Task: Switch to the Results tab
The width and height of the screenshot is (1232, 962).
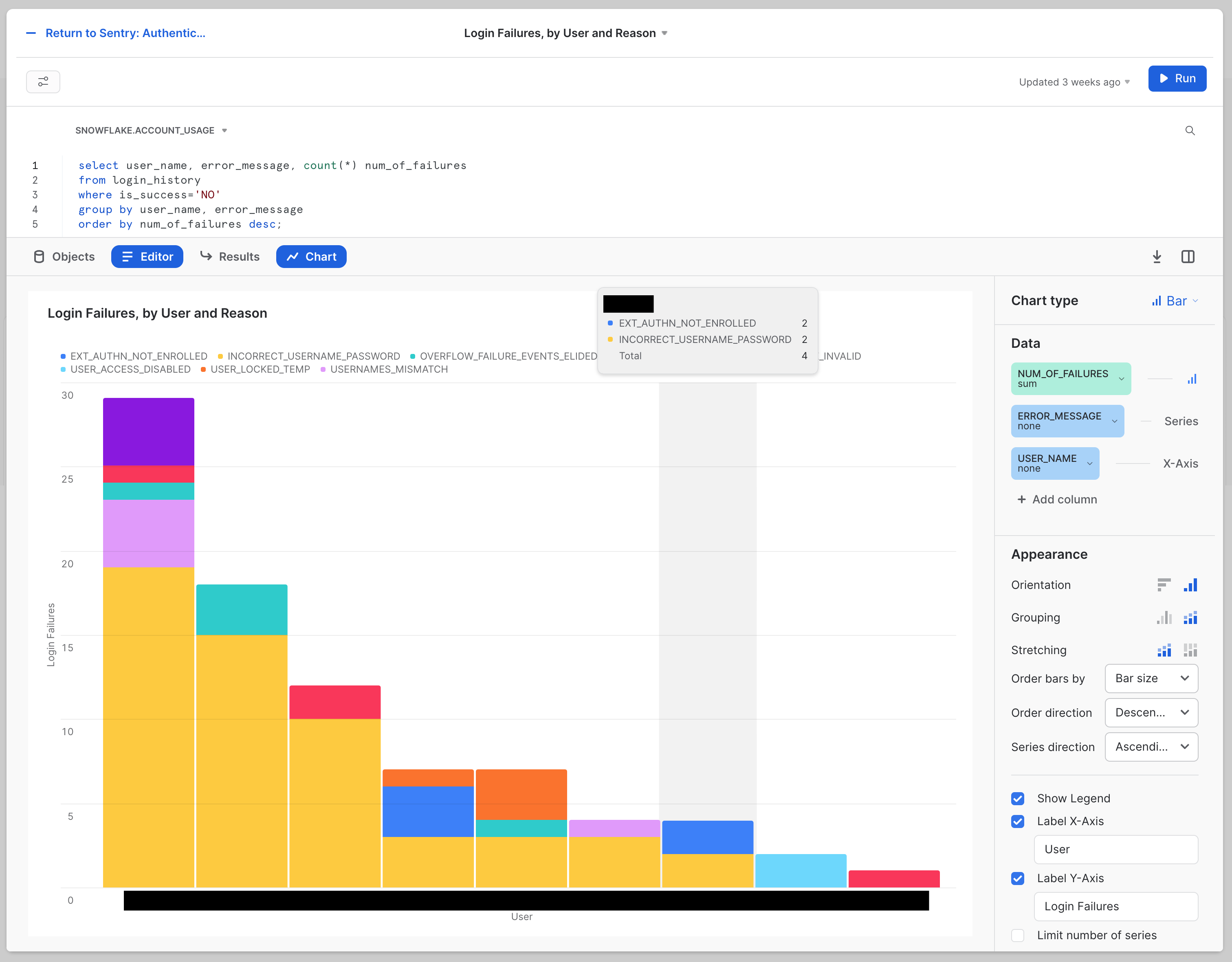Action: [x=230, y=257]
